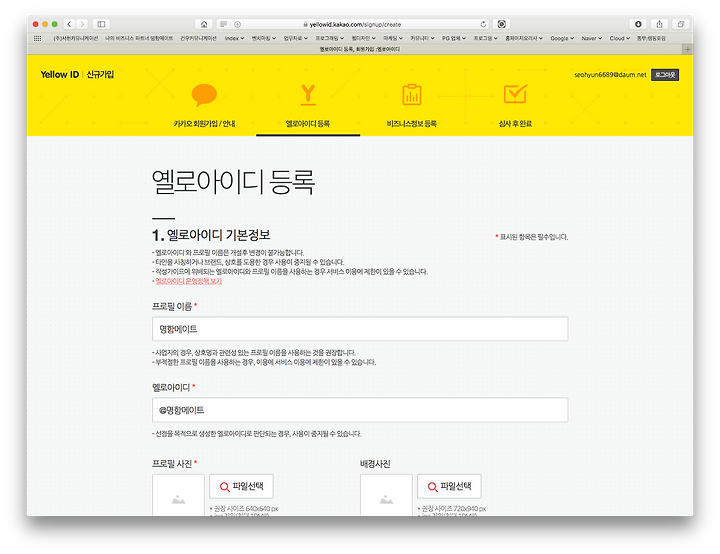Select the 비즈니스정보 등록 step tab

click(x=411, y=124)
